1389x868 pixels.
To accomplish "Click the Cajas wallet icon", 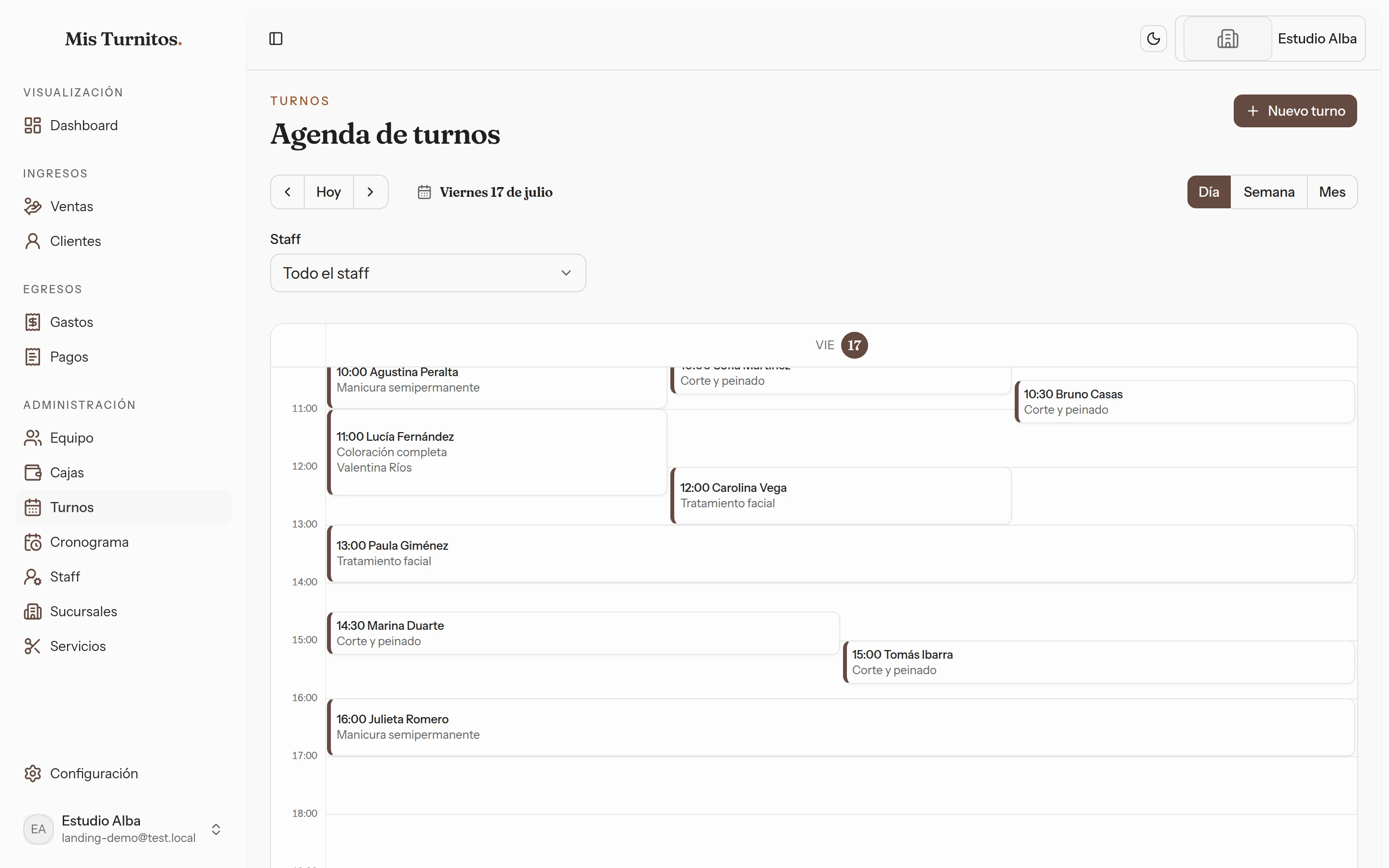I will (33, 473).
